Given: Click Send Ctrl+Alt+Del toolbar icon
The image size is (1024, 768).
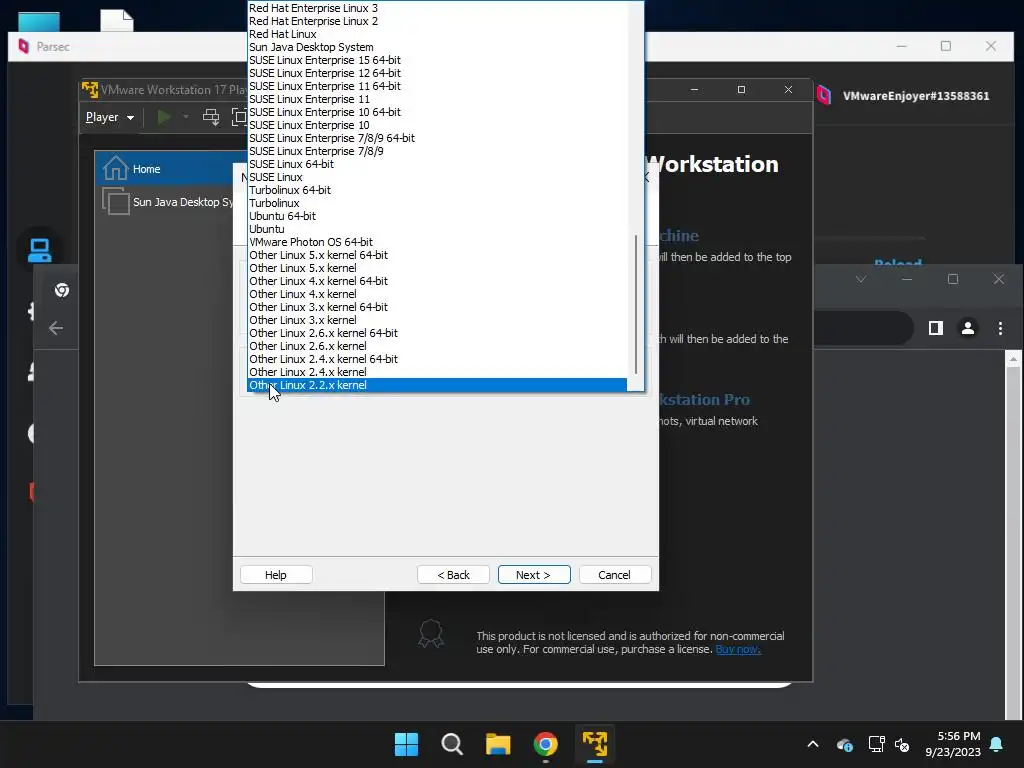Looking at the screenshot, I should pyautogui.click(x=210, y=117).
